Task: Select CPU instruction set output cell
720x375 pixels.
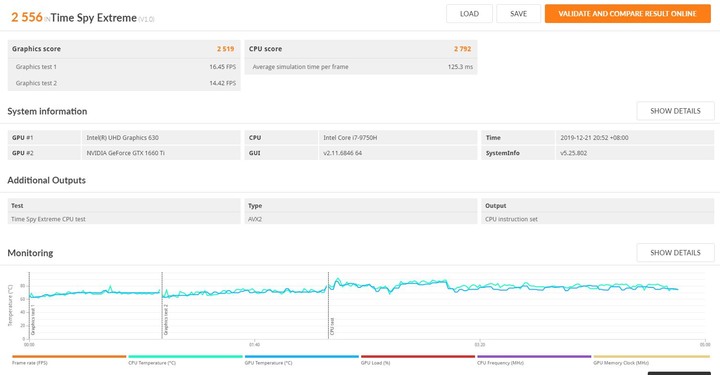Action: [597, 219]
